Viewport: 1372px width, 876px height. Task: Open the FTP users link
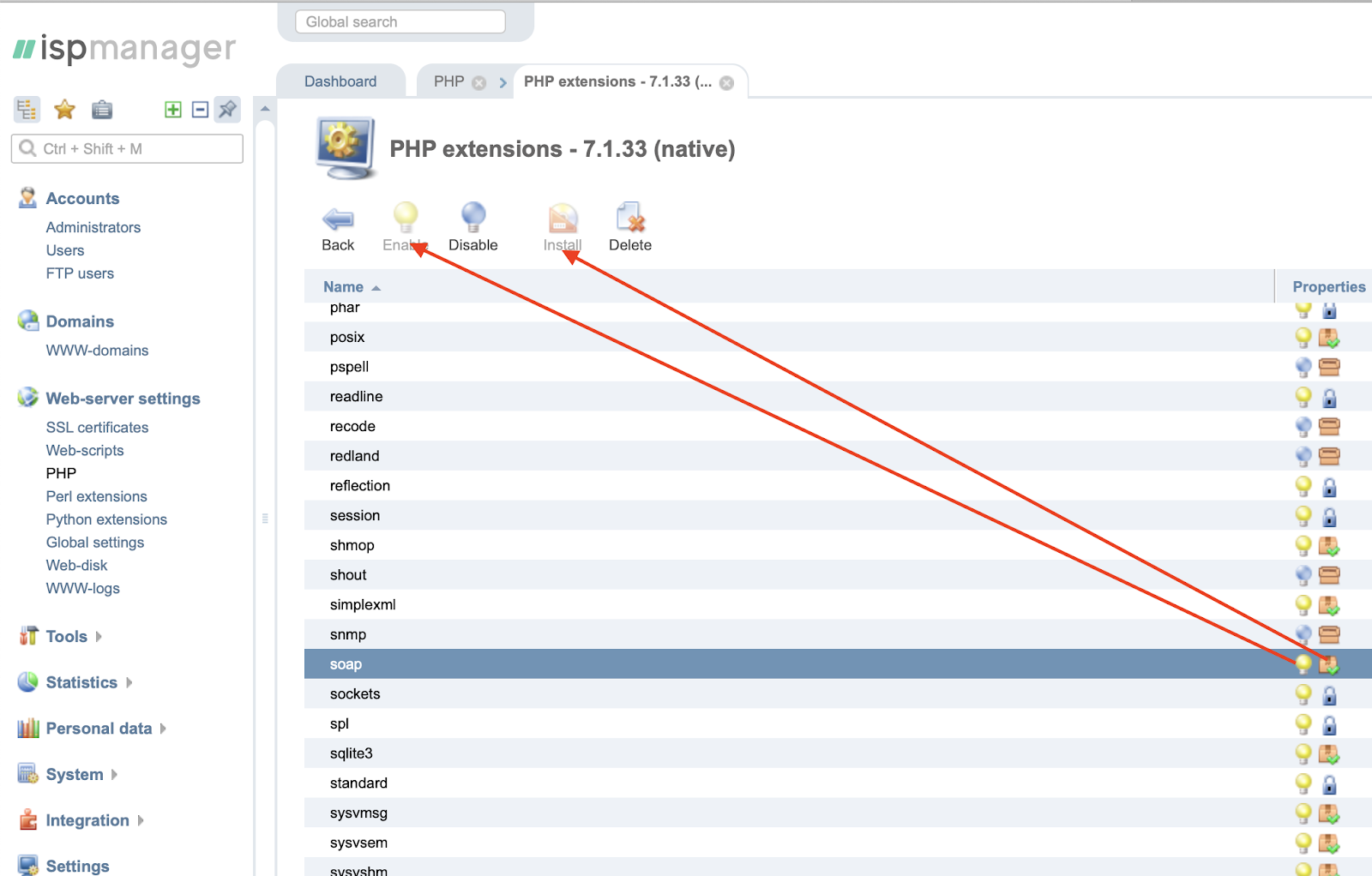pos(80,273)
